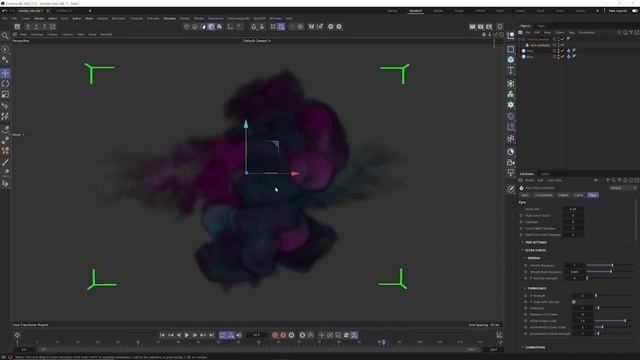Click the gear Generator icon in object palette
The width and height of the screenshot is (640, 360).
(x=511, y=105)
